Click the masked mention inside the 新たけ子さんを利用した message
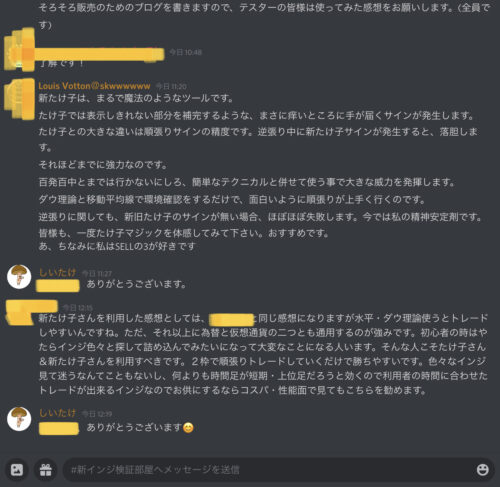This screenshot has height=487, width=500. tap(231, 319)
